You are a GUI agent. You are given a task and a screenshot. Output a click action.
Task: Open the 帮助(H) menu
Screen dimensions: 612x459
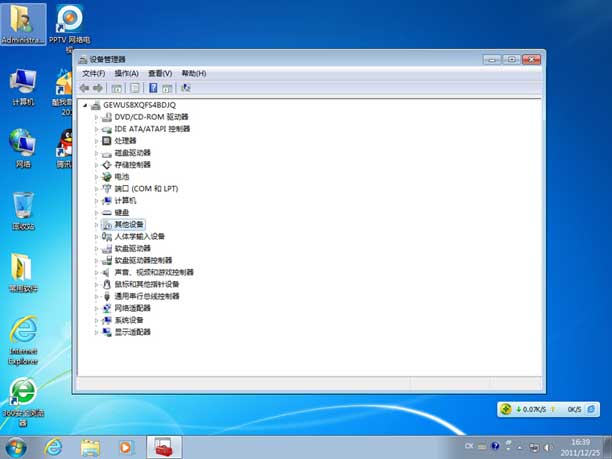[x=194, y=73]
